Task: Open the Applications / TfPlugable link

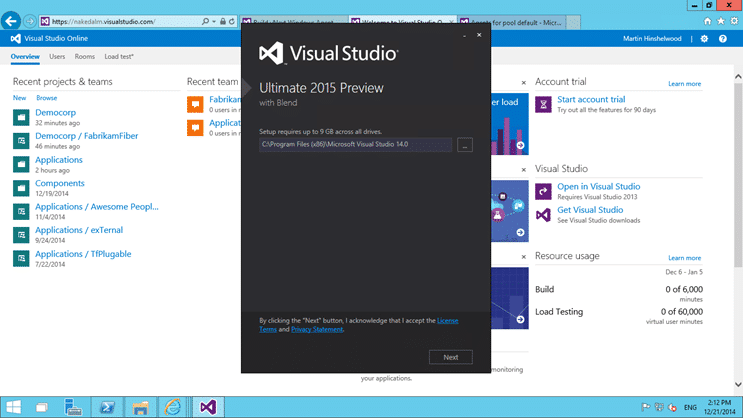Action: tap(83, 254)
